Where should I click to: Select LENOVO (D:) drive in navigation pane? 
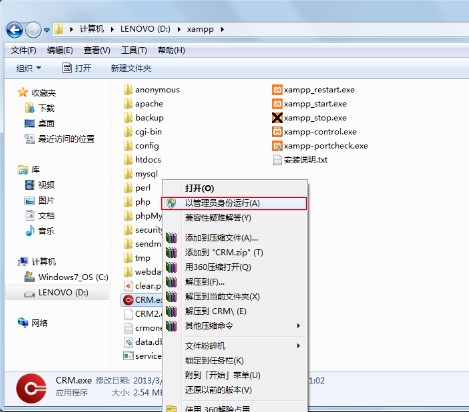[56, 293]
